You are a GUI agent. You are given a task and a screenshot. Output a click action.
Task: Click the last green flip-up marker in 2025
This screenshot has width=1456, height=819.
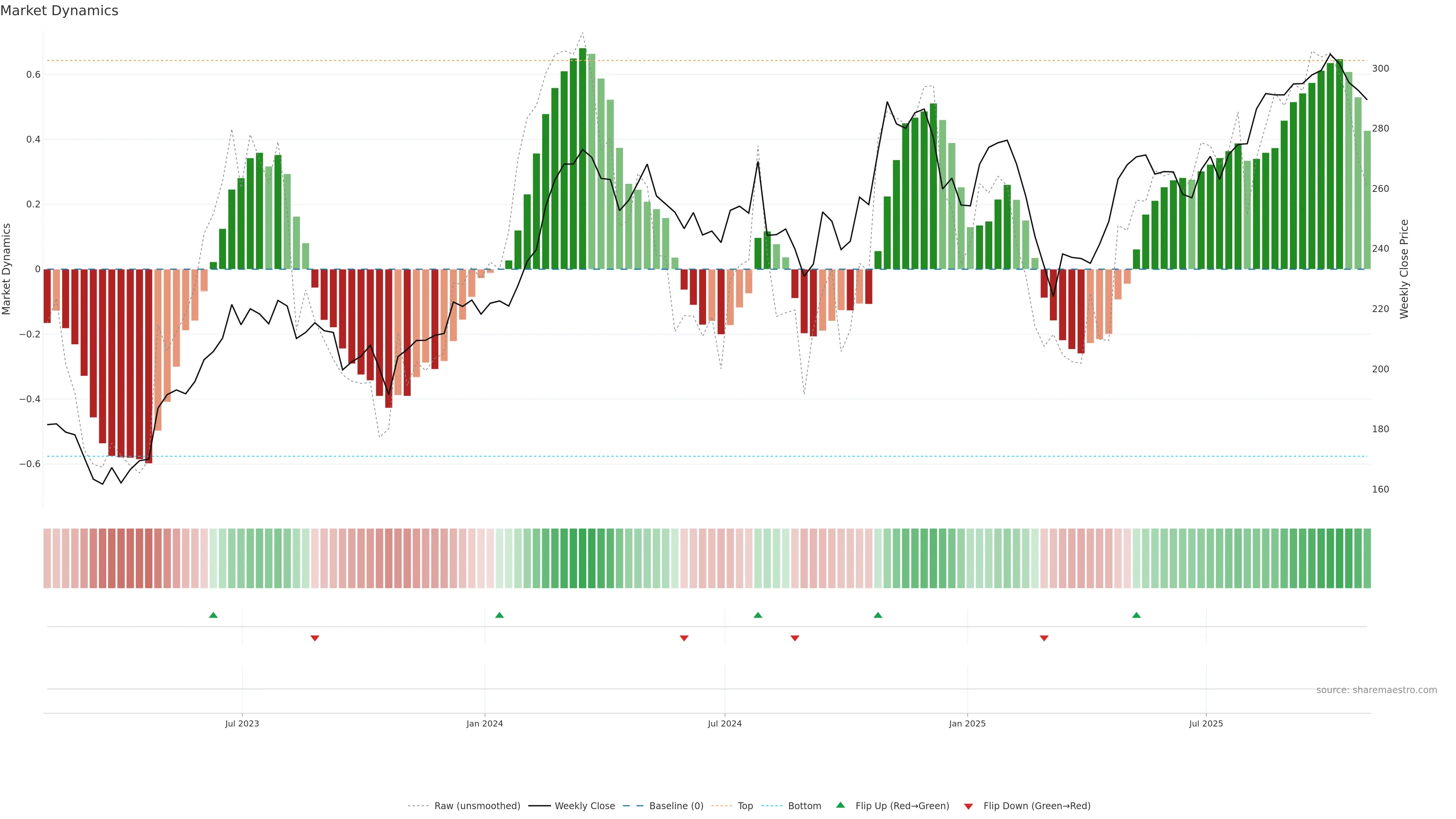pos(1136,615)
